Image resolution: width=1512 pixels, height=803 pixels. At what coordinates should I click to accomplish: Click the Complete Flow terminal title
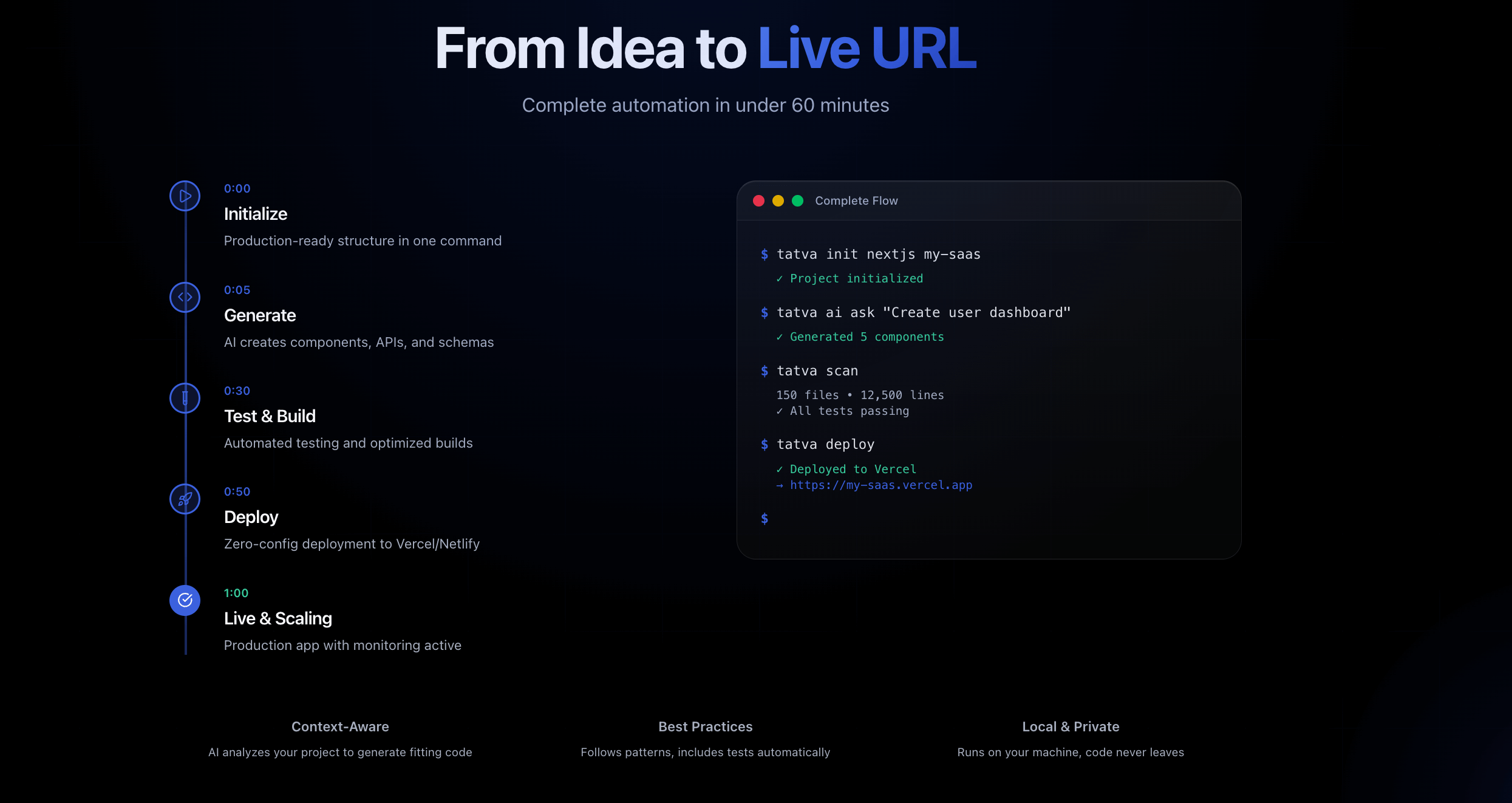tap(856, 201)
